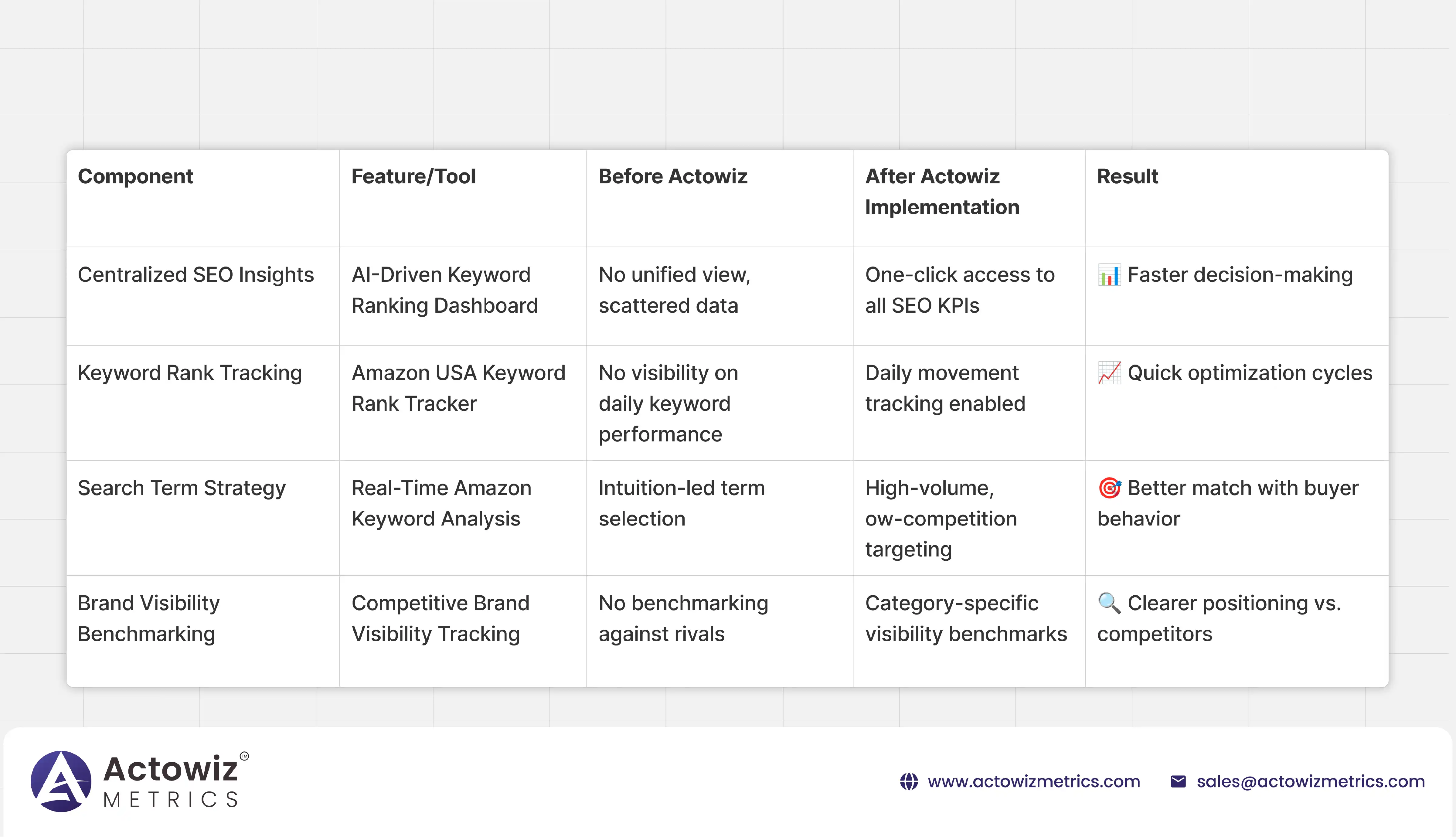Select the After Actowiz Implementation header
This screenshot has width=1456, height=837.
tap(942, 192)
